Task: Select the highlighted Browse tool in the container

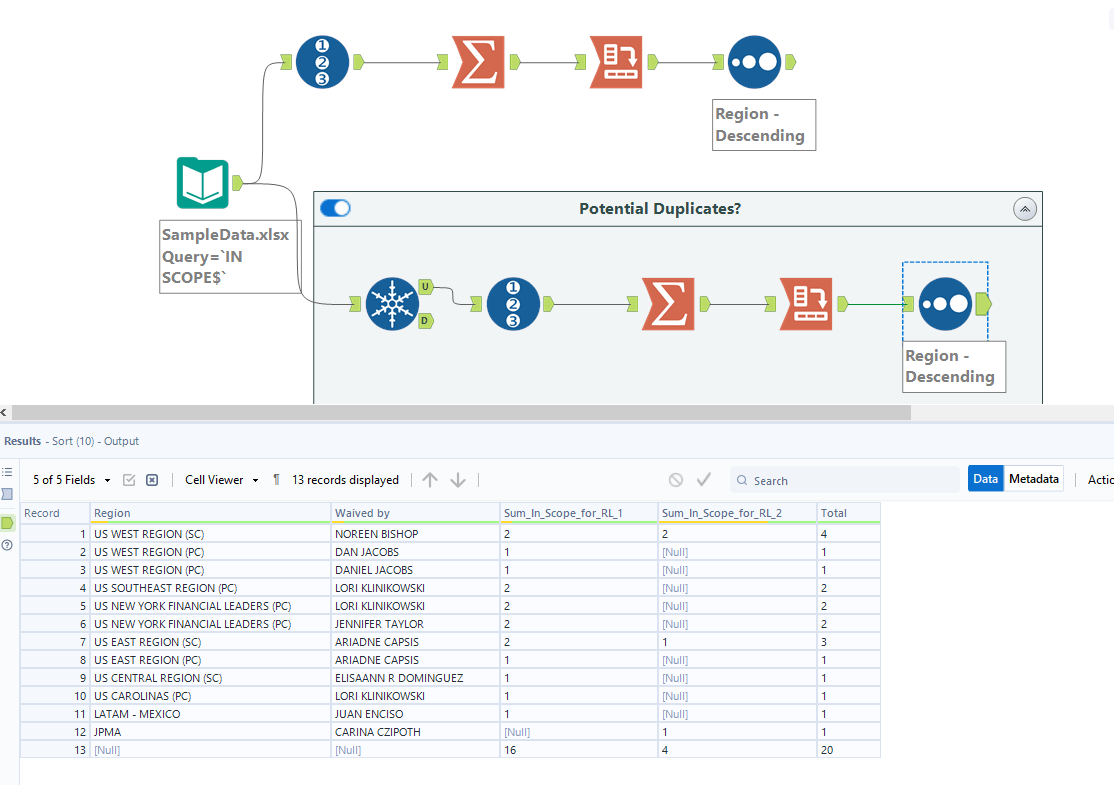Action: click(944, 303)
